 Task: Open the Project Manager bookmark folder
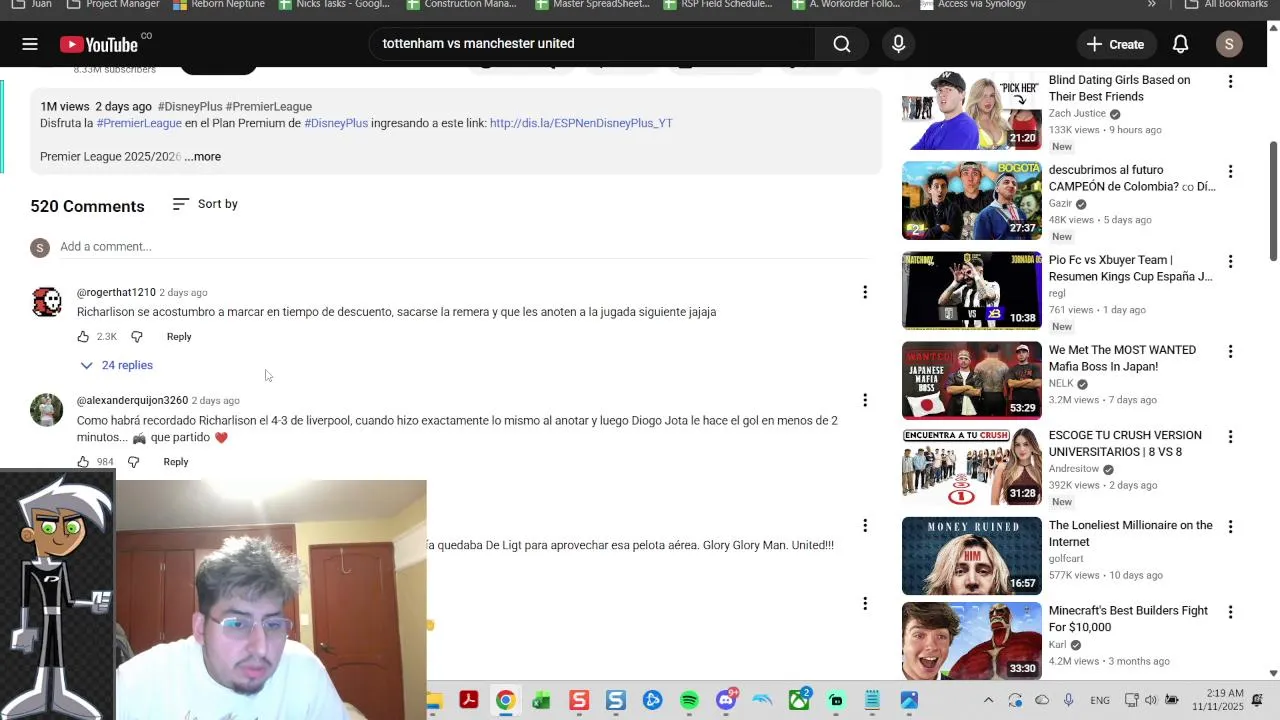pyautogui.click(x=112, y=4)
